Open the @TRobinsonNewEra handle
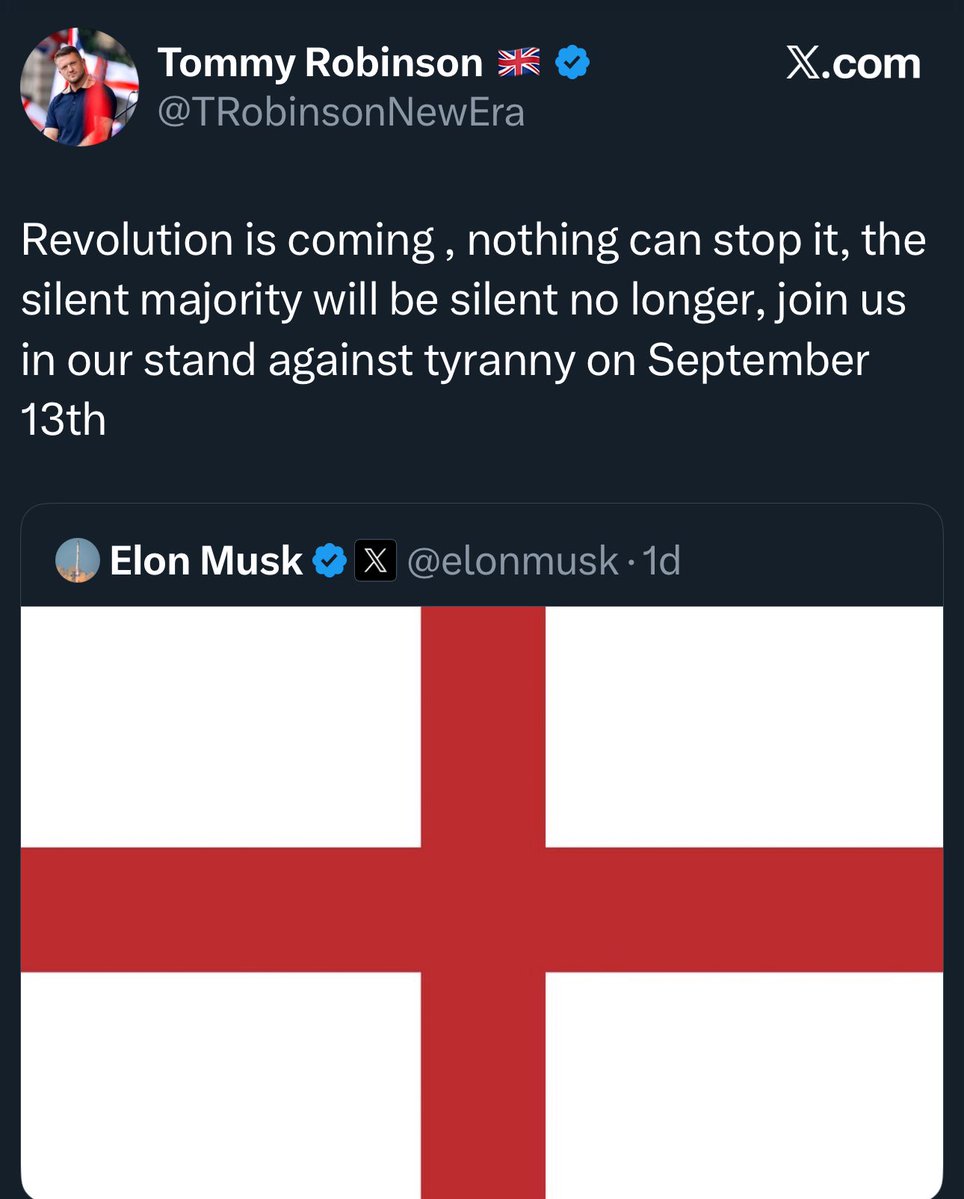Image resolution: width=964 pixels, height=1199 pixels. [341, 113]
